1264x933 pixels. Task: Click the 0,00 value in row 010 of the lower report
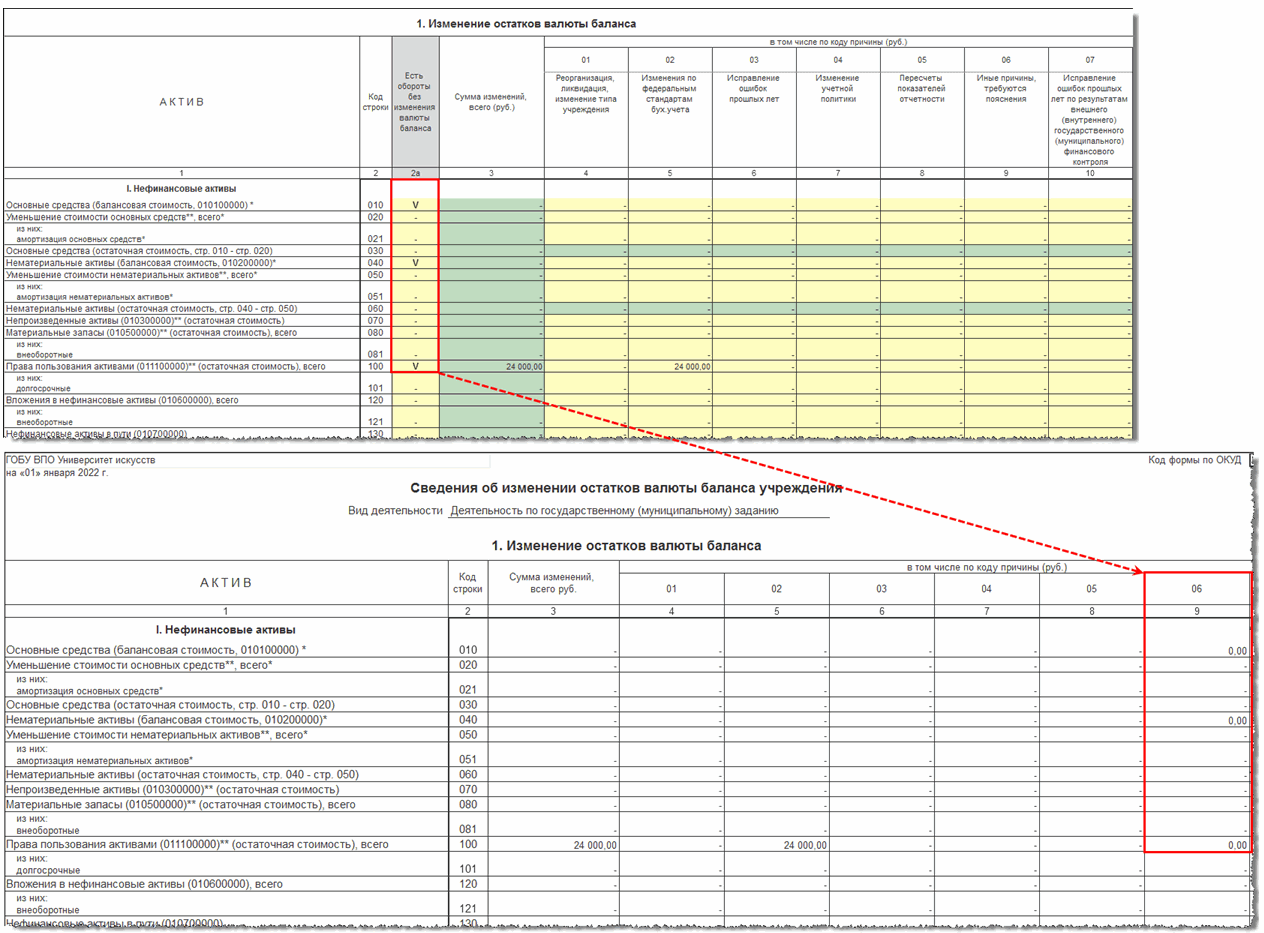[x=1237, y=651]
